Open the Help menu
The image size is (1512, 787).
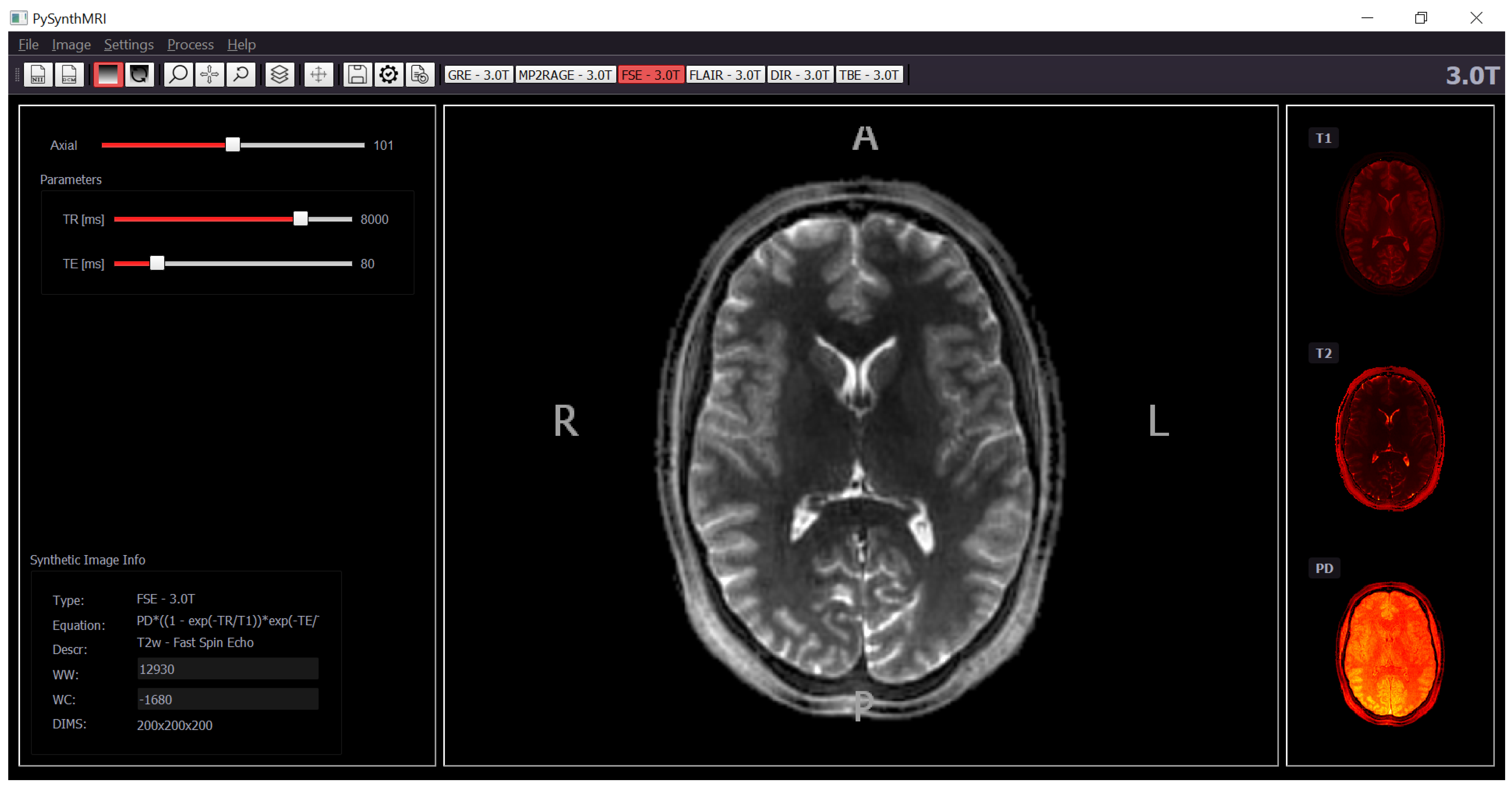241,45
